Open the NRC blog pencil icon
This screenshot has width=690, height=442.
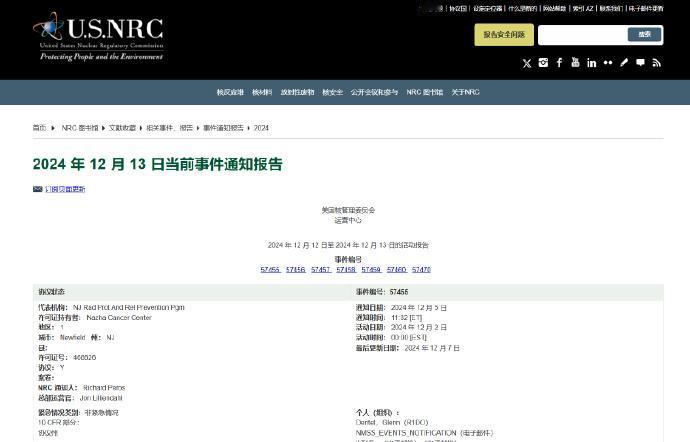(624, 63)
